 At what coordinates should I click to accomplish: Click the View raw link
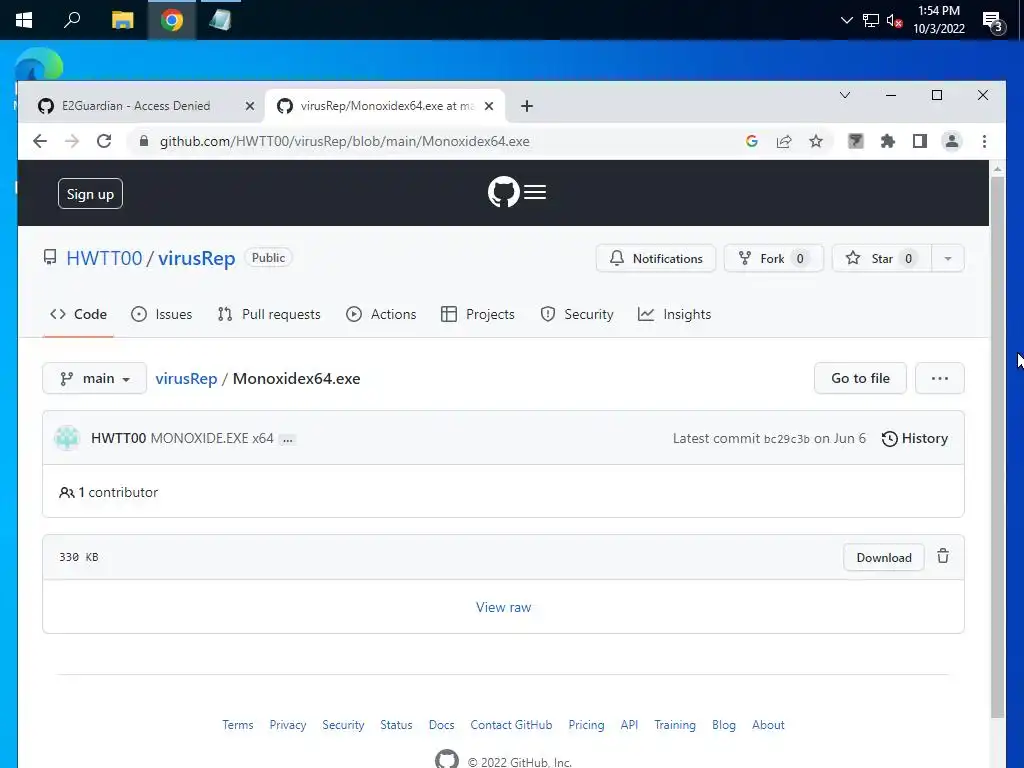click(504, 607)
